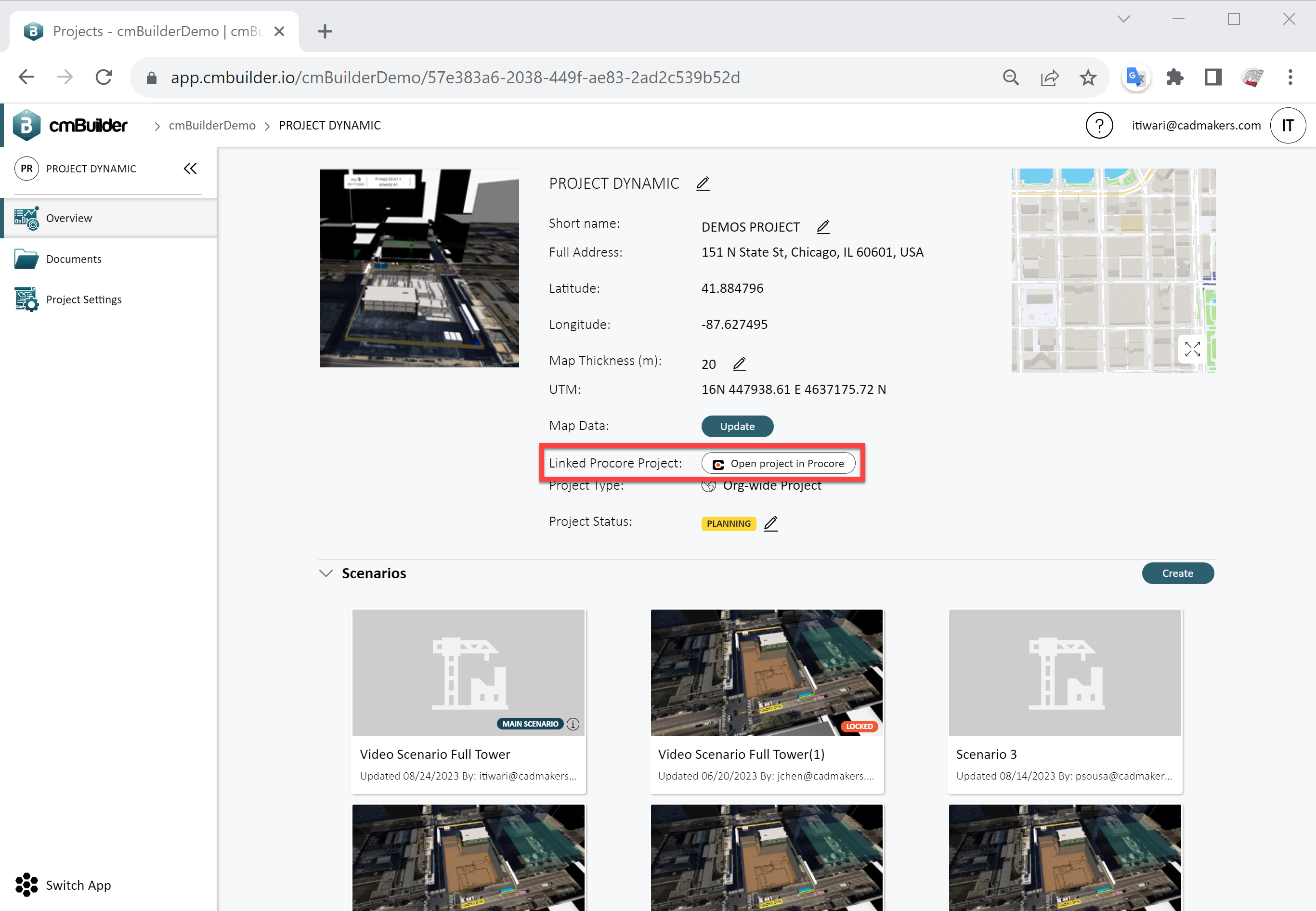Click the Scenarios heading
This screenshot has height=911, width=1316.
pyautogui.click(x=374, y=573)
